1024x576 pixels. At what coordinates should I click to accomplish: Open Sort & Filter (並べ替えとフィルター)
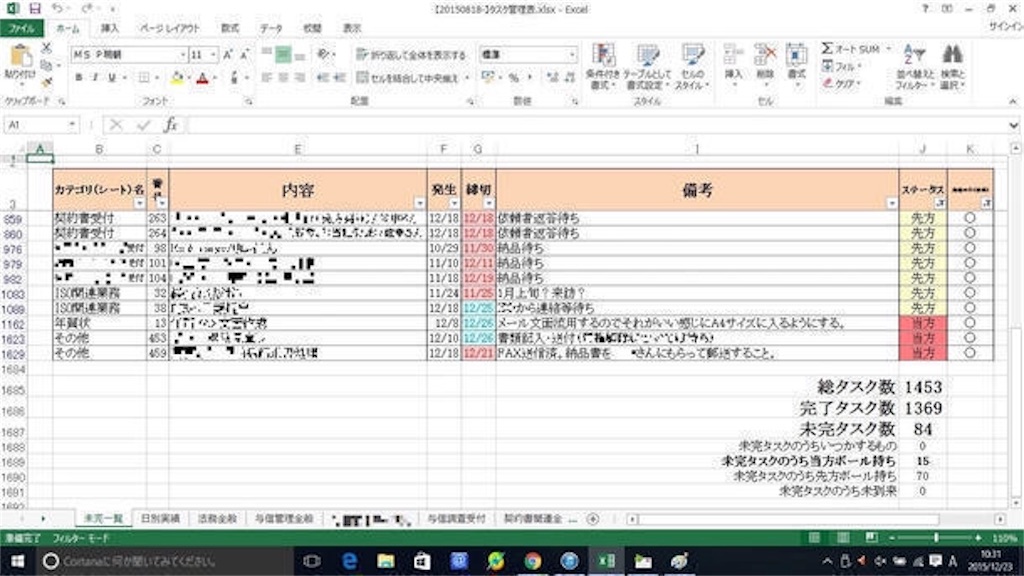pyautogui.click(x=915, y=66)
